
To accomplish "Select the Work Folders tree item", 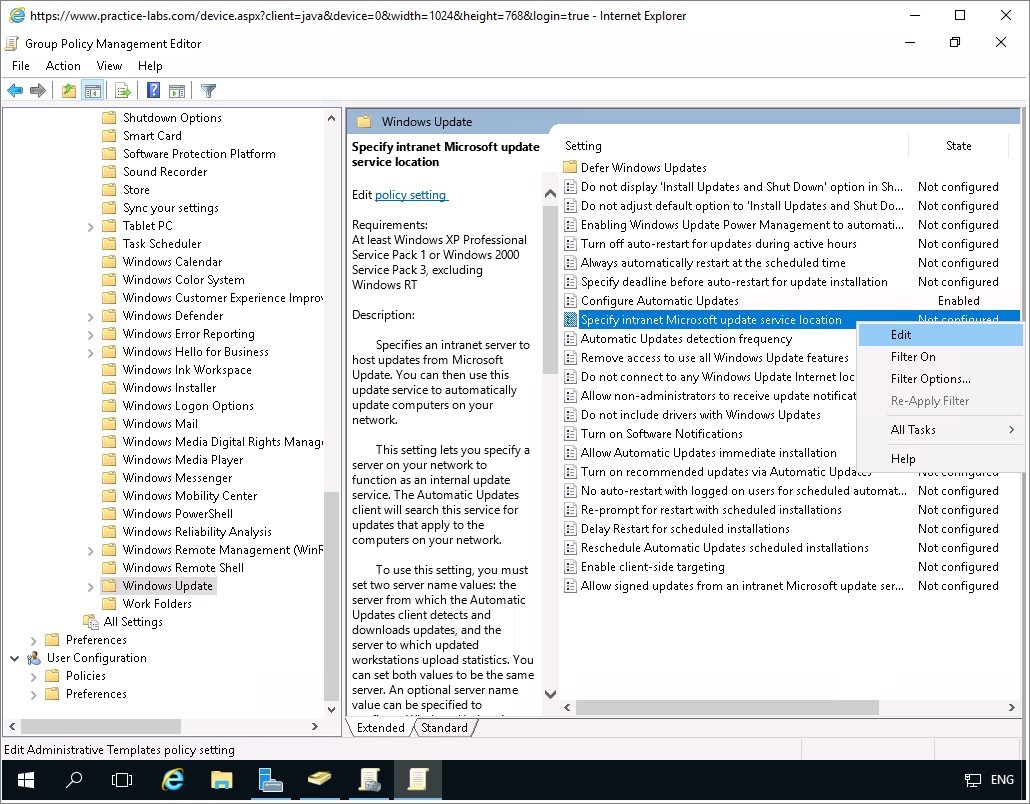I will coord(157,604).
